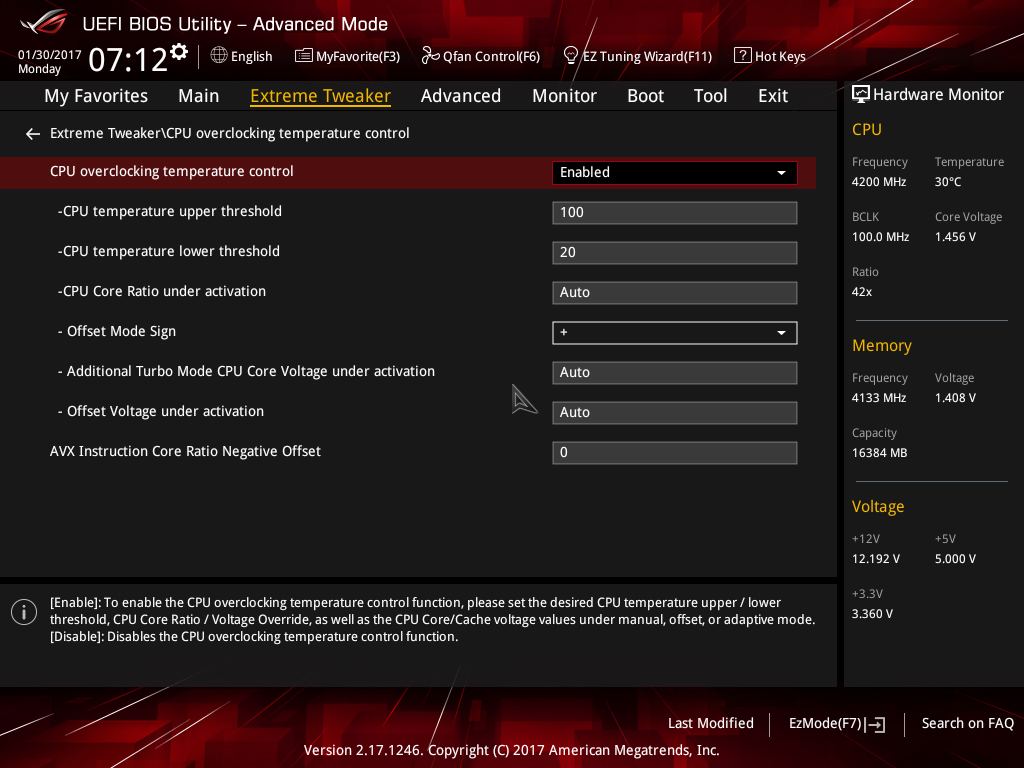Click Last Modified
Viewport: 1024px width, 768px height.
(711, 724)
